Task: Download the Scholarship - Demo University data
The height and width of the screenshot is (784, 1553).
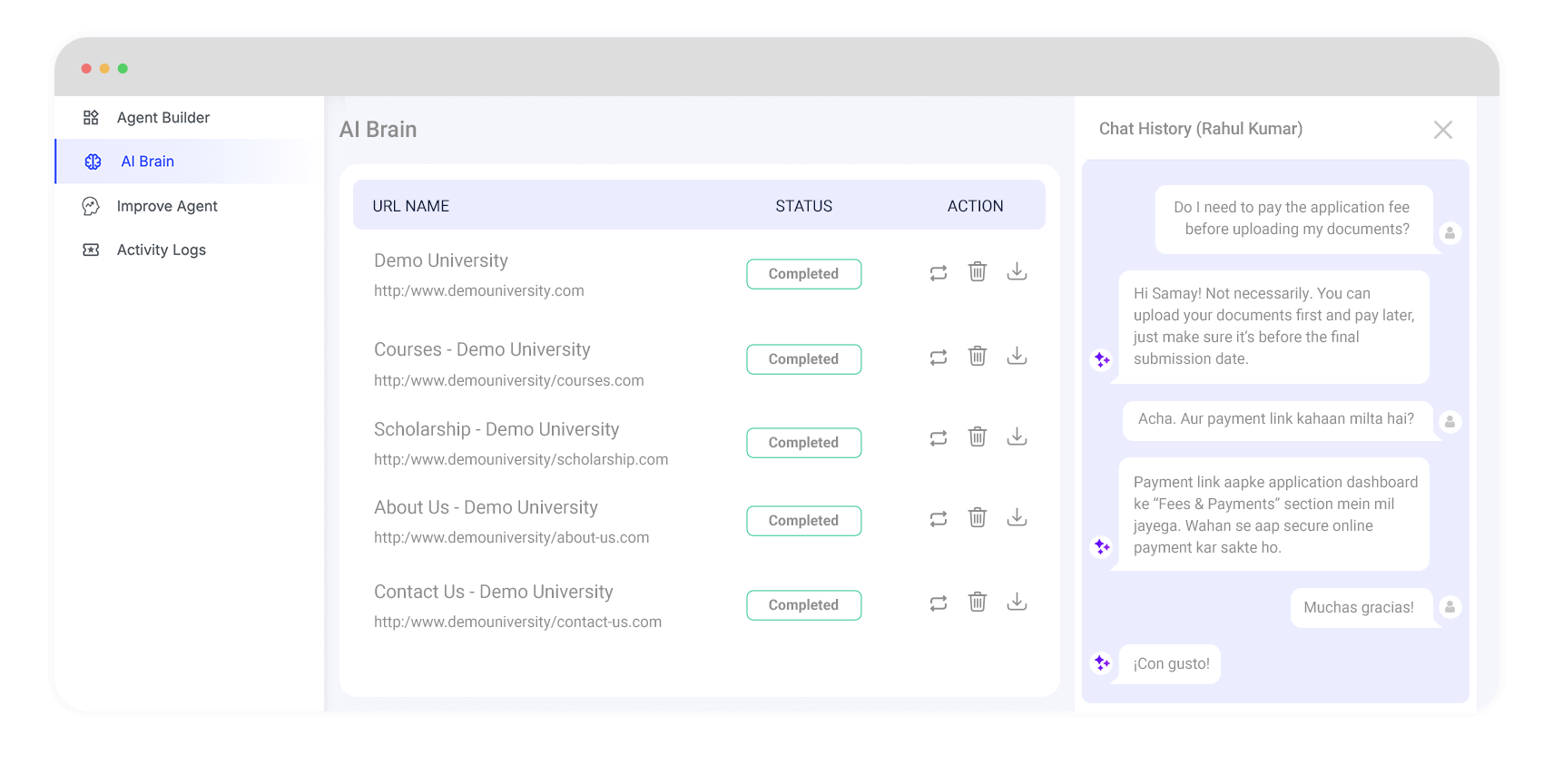Action: click(1017, 437)
